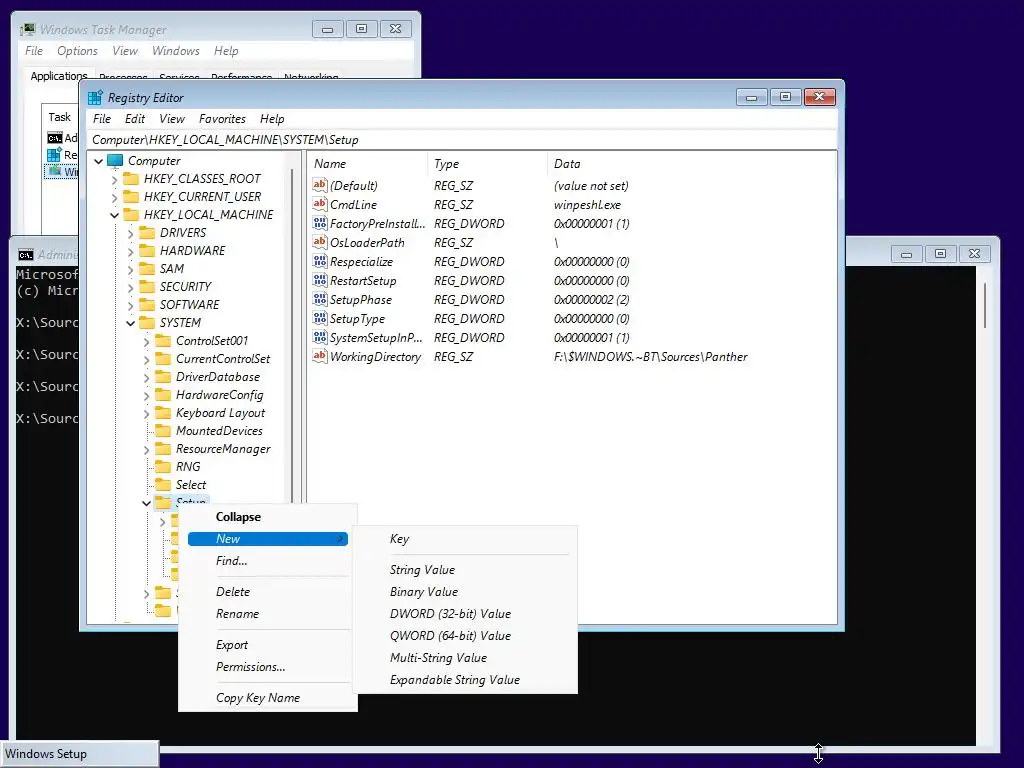Click the HARDWARE folder icon
Image resolution: width=1024 pixels, height=768 pixels.
148,251
